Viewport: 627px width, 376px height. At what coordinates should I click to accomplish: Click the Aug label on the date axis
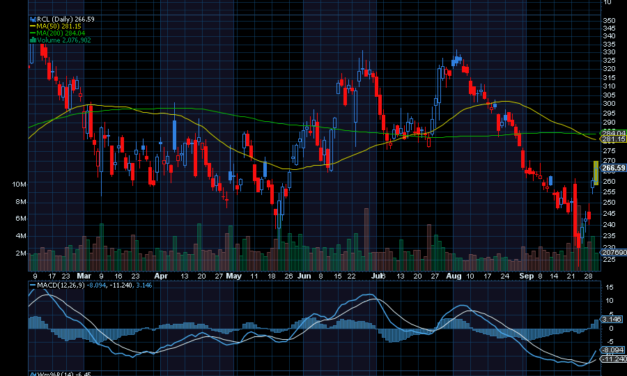click(x=454, y=276)
